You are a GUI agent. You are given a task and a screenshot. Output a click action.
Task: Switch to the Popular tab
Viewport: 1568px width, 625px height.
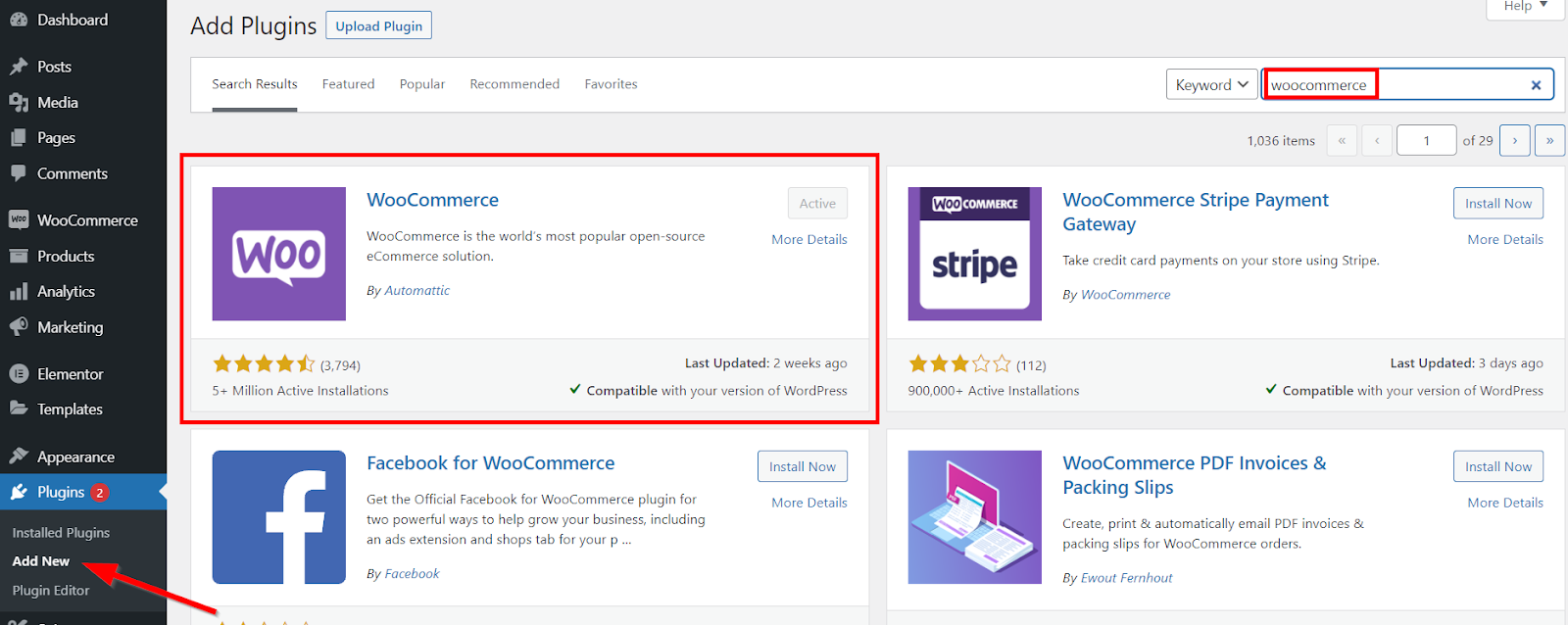[422, 84]
